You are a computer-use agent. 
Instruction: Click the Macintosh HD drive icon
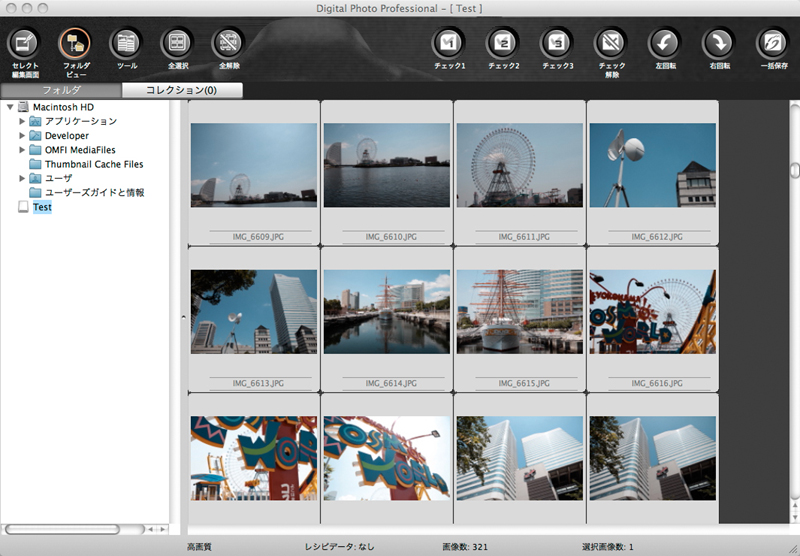click(23, 107)
